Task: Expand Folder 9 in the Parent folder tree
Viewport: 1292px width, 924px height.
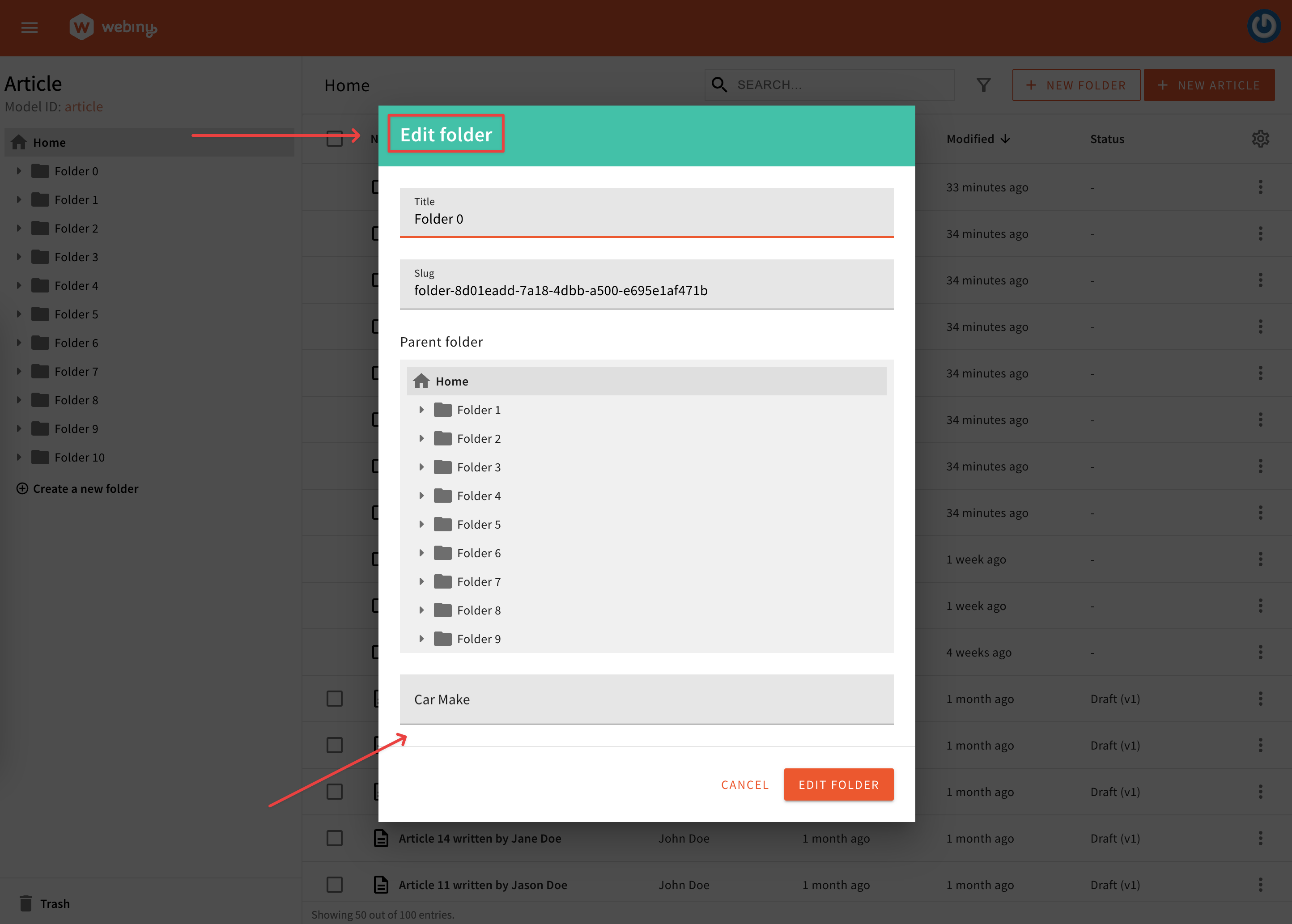Action: (x=422, y=638)
